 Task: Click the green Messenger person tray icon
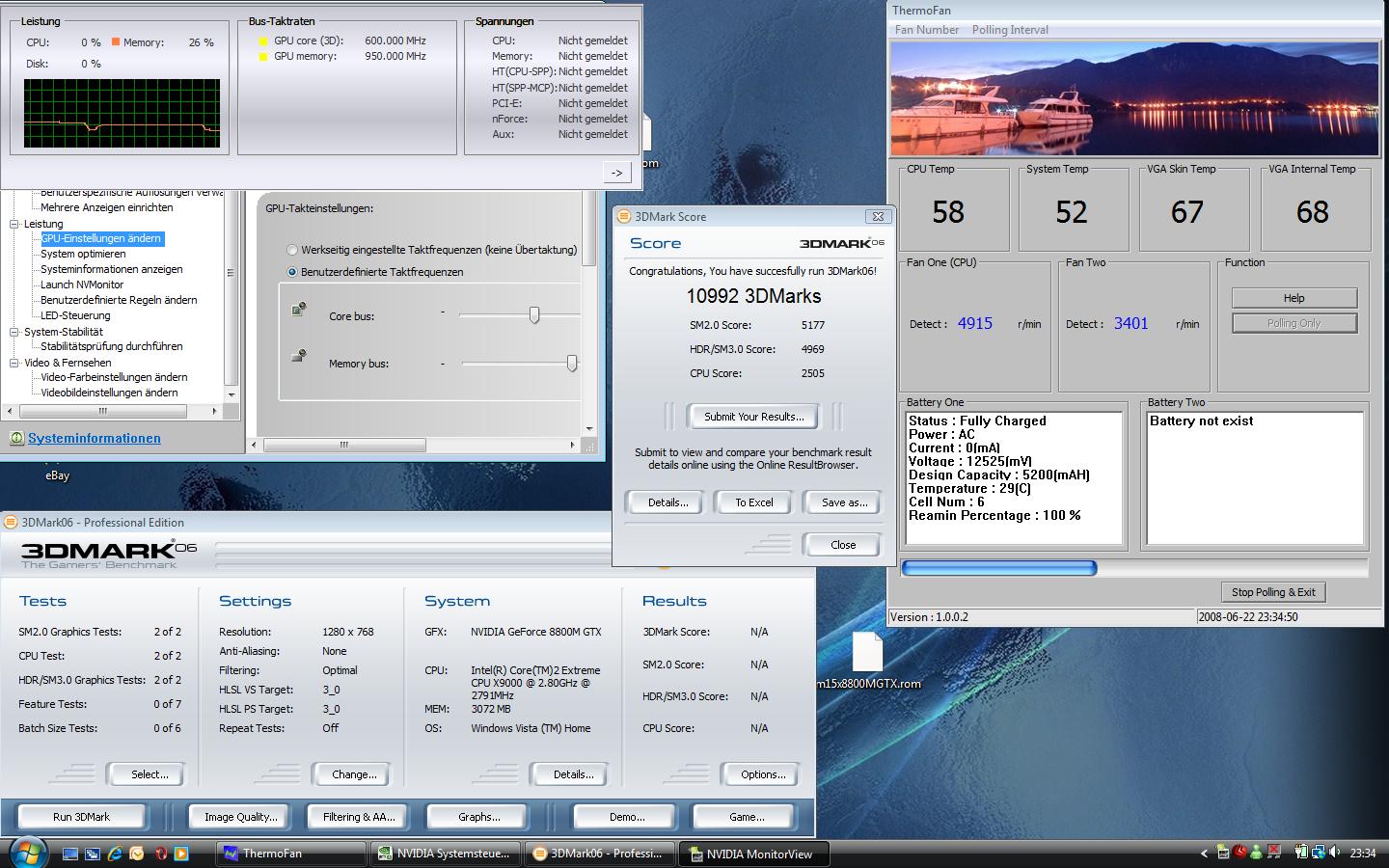click(x=1256, y=853)
